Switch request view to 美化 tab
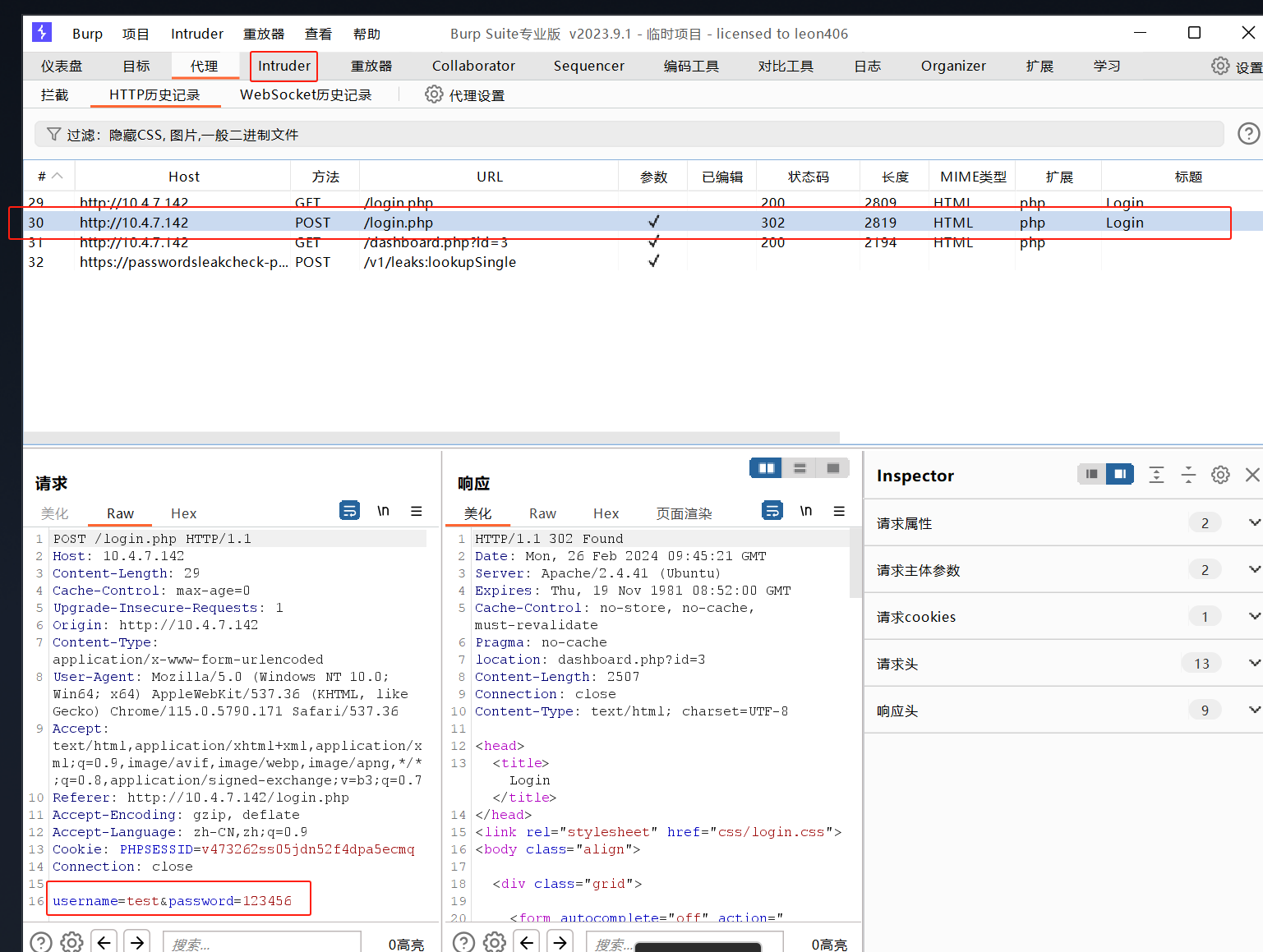Screen dimensions: 1263x952 coord(54,513)
